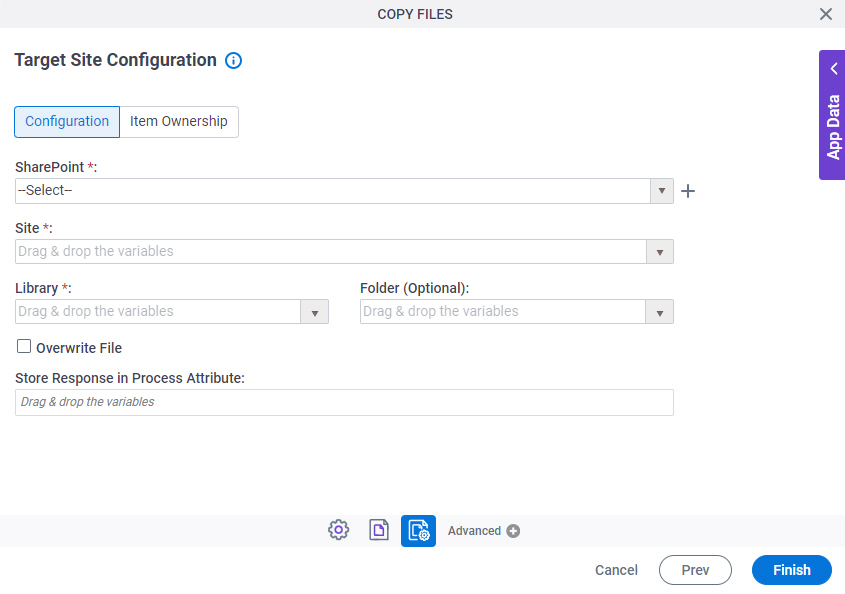The width and height of the screenshot is (845, 594).
Task: Close the Copy Files dialog
Action: pos(826,14)
